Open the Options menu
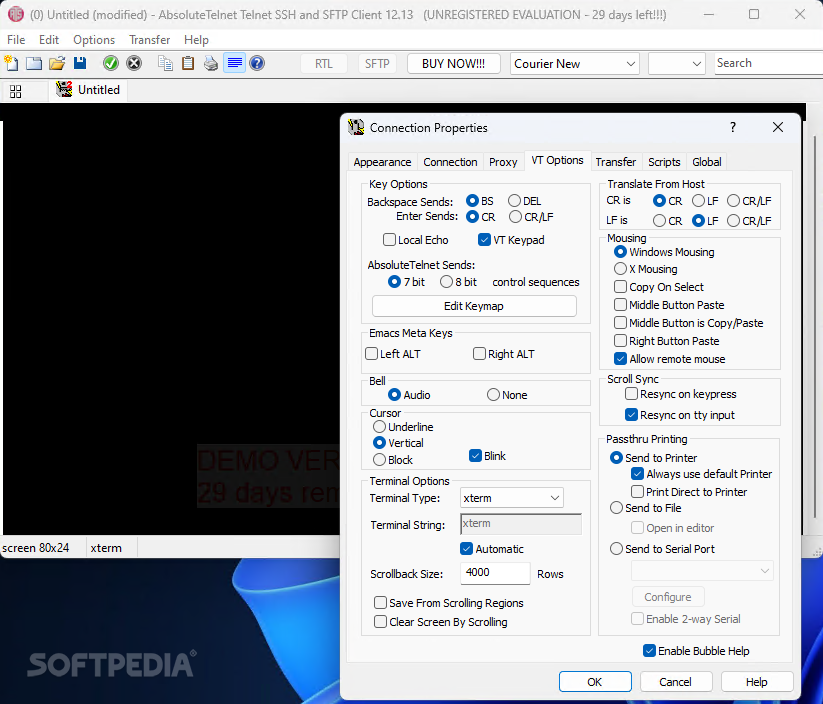Viewport: 823px width, 704px height. [94, 40]
